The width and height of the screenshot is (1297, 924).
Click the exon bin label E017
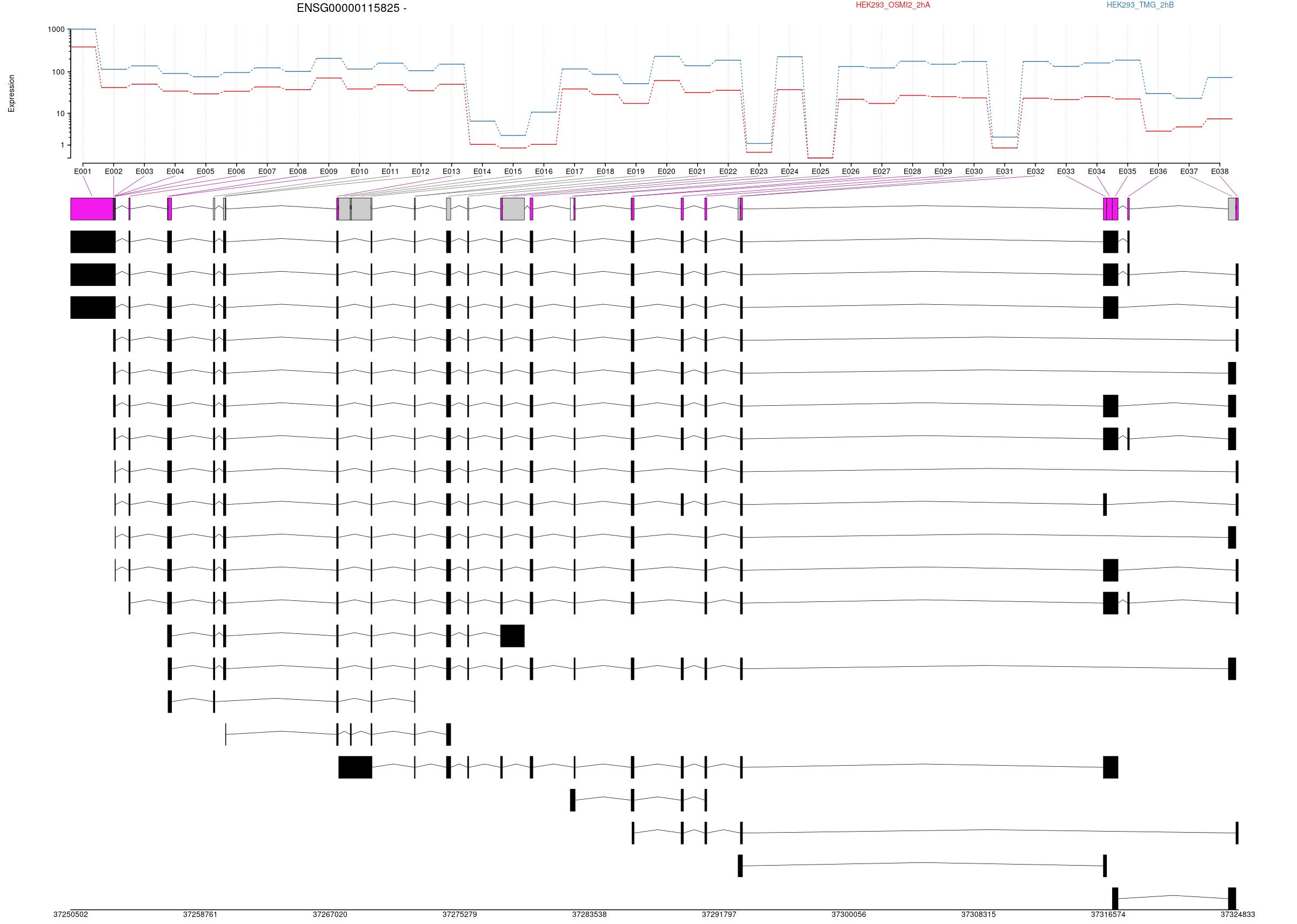coord(574,171)
